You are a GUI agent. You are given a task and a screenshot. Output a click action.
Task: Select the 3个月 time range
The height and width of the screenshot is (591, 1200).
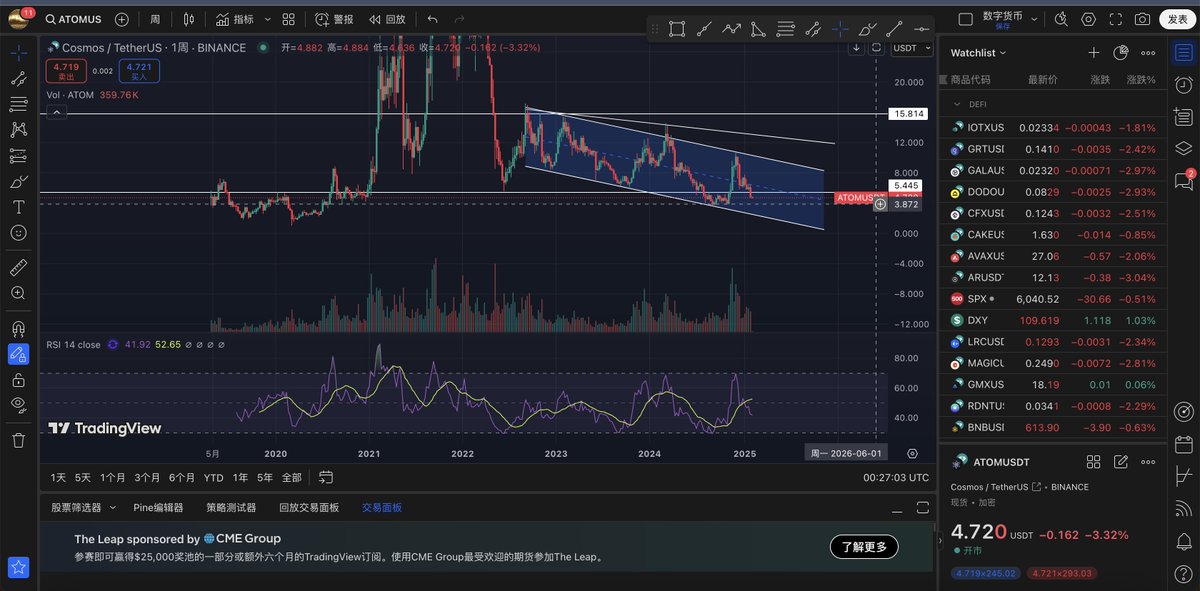click(x=147, y=478)
